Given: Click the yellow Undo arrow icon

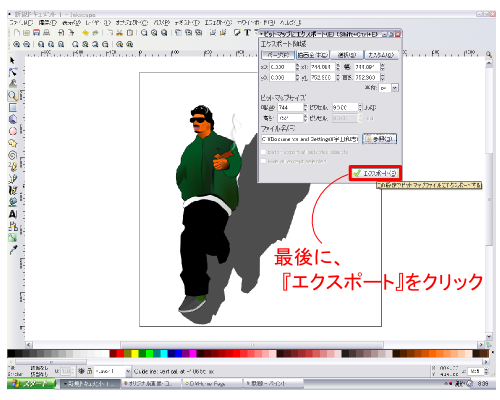Looking at the screenshot, I should coord(85,32).
